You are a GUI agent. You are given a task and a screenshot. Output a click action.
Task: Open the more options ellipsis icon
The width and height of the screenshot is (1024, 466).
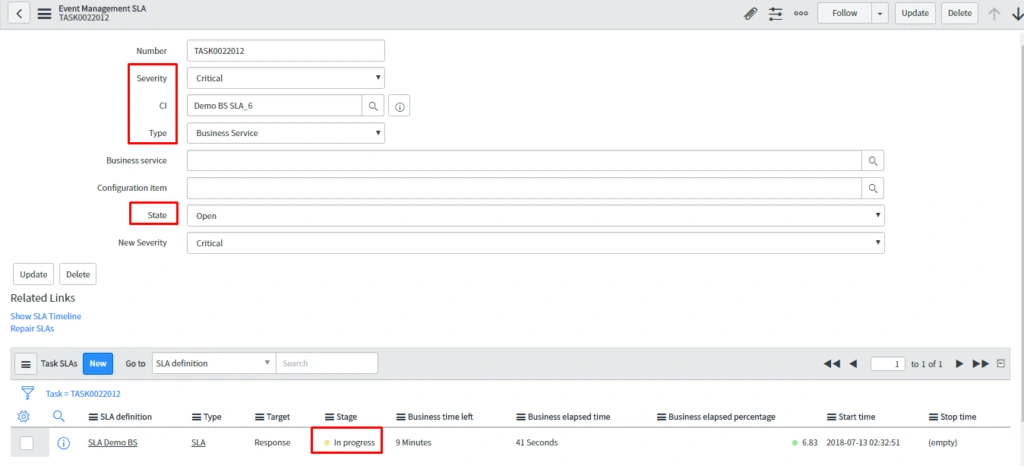[801, 14]
